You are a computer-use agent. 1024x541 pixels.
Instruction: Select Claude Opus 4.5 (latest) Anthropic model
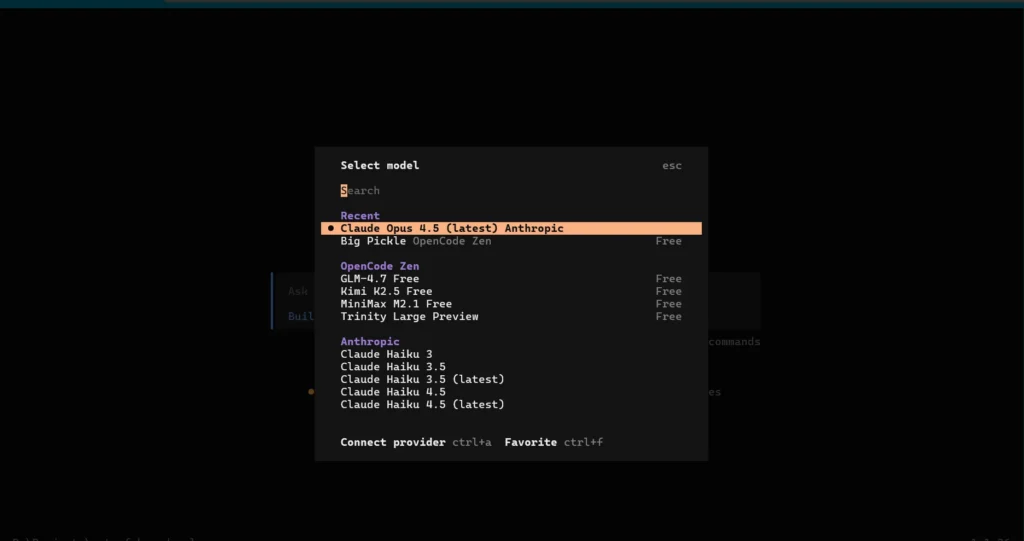tap(451, 229)
